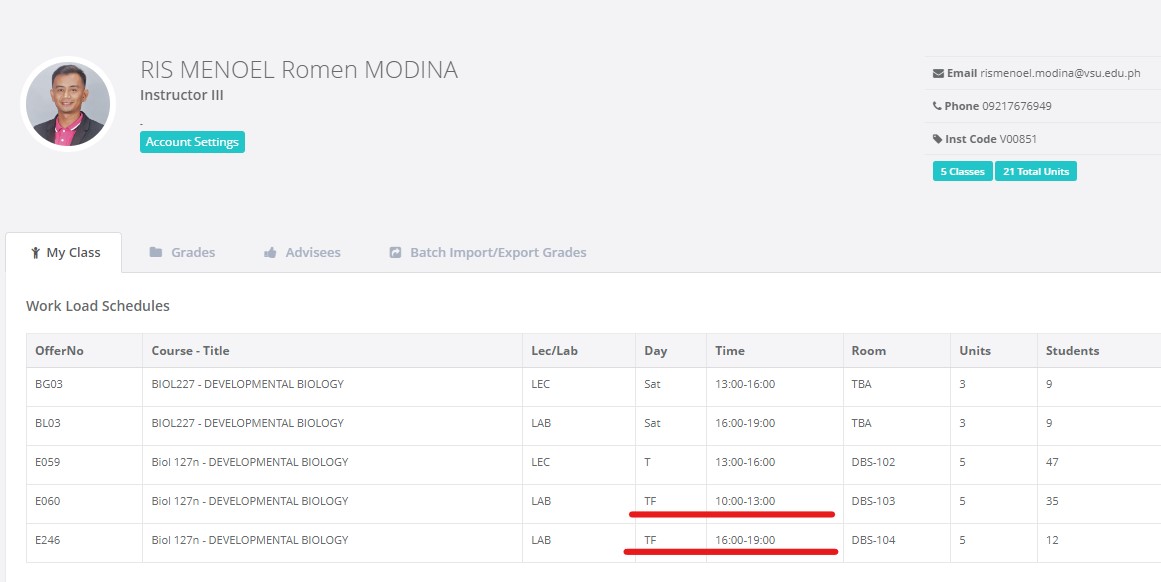Click the envelope icon beside Email

[938, 73]
